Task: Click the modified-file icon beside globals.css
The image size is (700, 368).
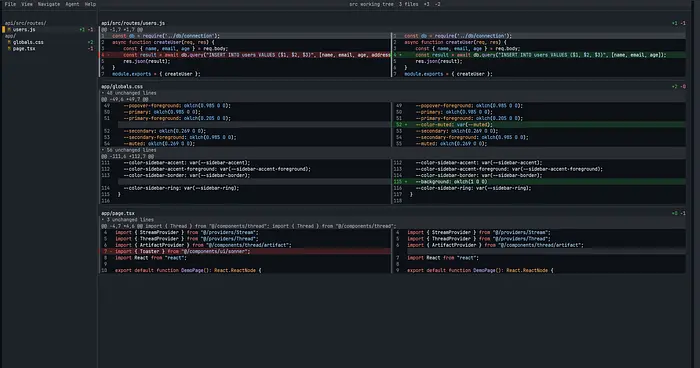Action: tap(9, 42)
